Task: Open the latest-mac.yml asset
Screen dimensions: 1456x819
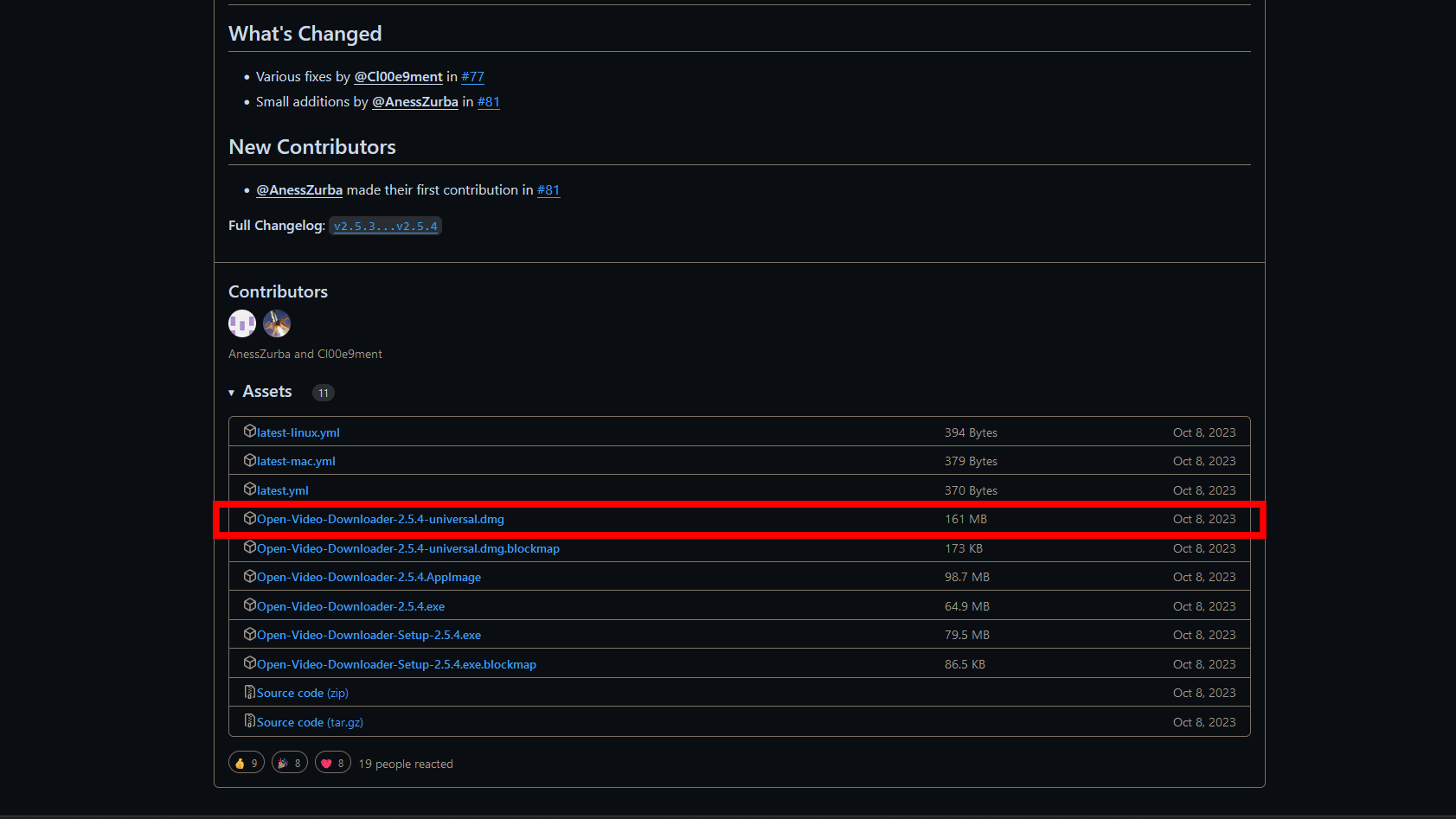Action: click(x=296, y=461)
